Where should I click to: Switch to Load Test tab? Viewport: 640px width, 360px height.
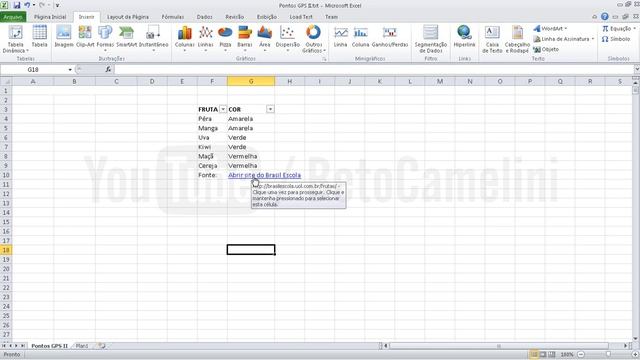coord(301,17)
